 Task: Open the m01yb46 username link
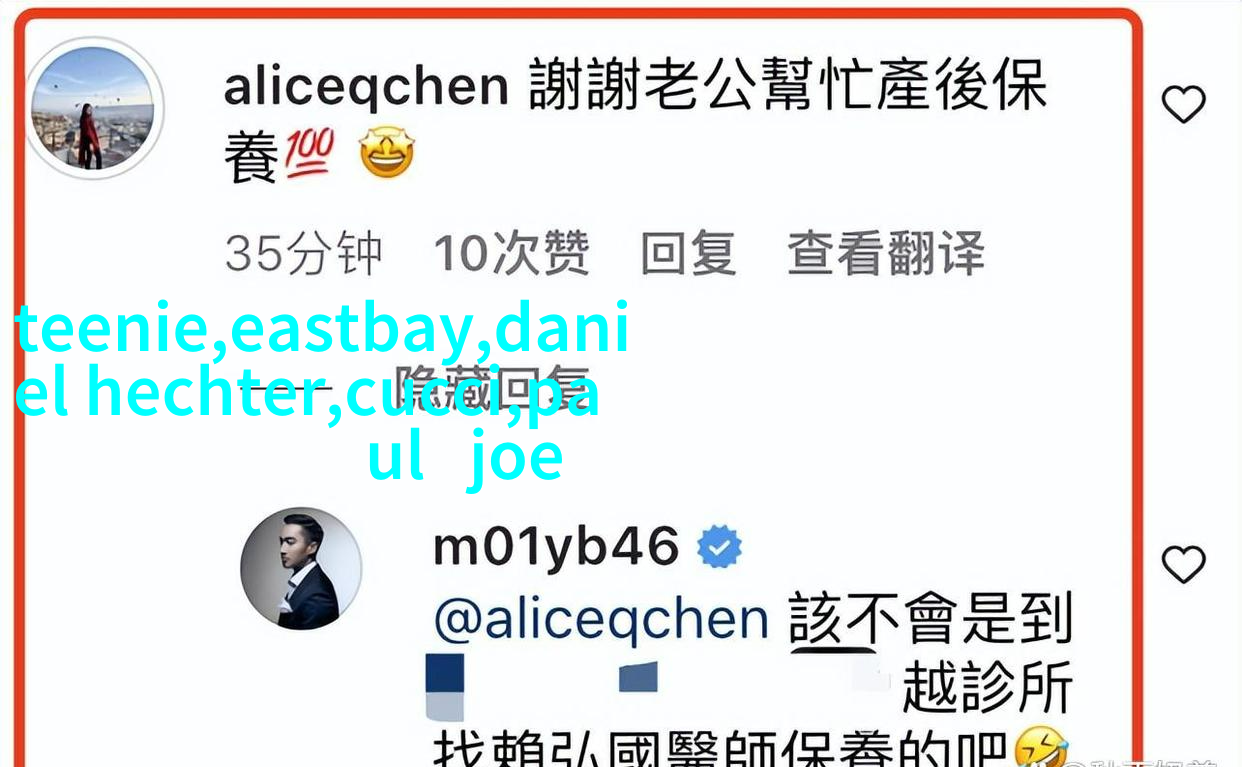coord(556,547)
